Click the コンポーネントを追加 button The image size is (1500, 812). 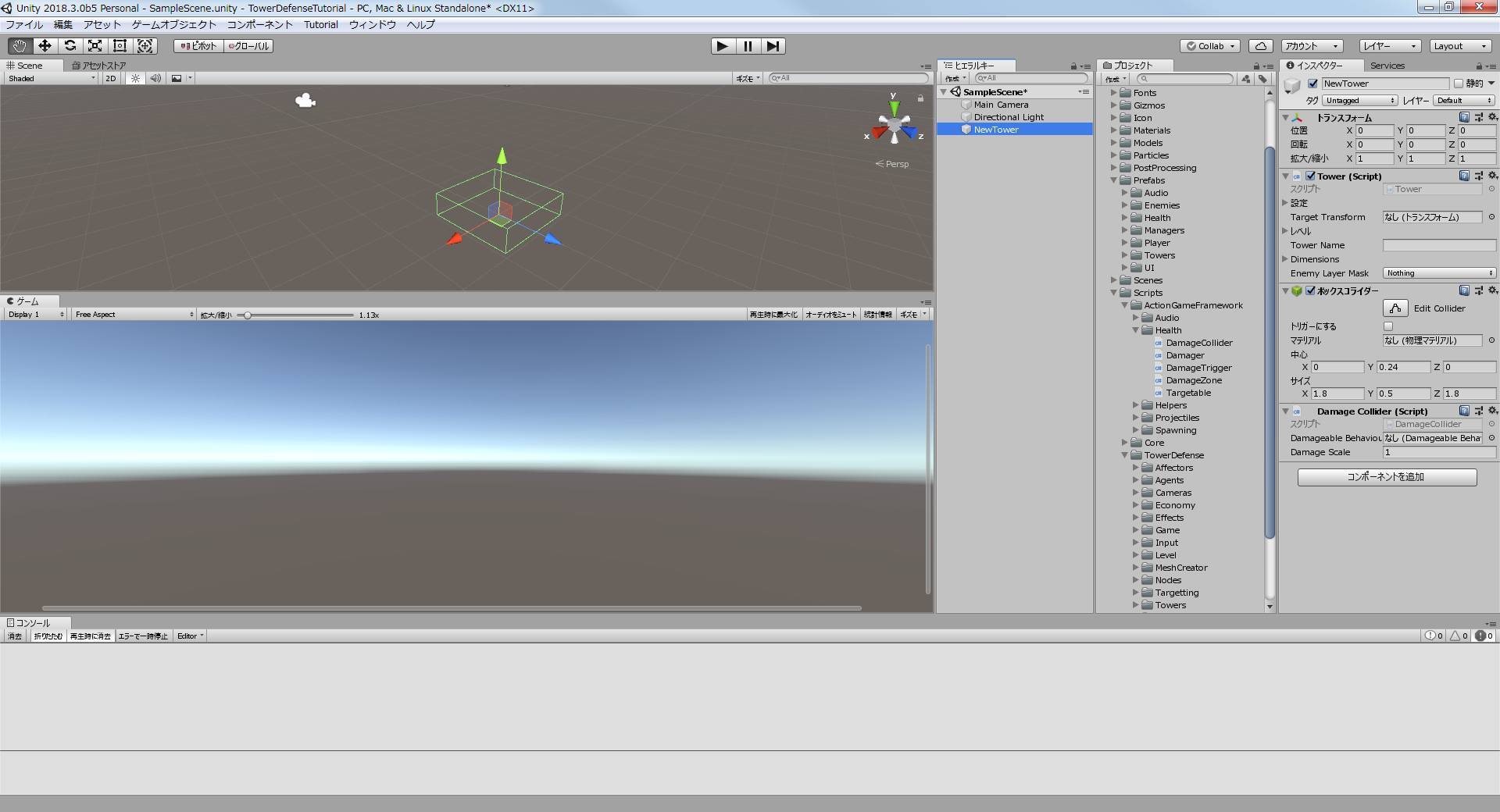click(1387, 477)
